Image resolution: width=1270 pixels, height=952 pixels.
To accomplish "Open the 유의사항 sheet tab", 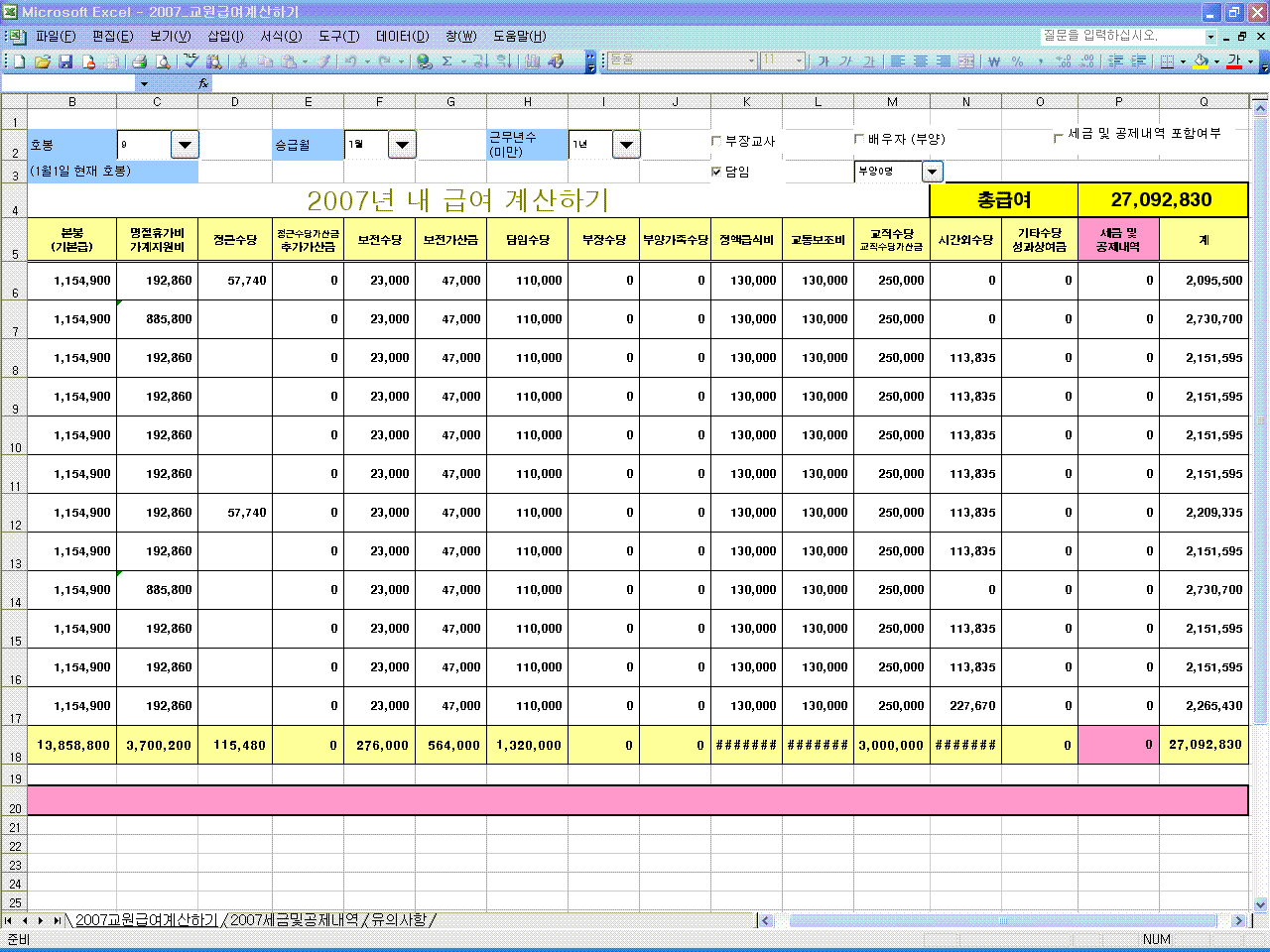I will click(399, 920).
